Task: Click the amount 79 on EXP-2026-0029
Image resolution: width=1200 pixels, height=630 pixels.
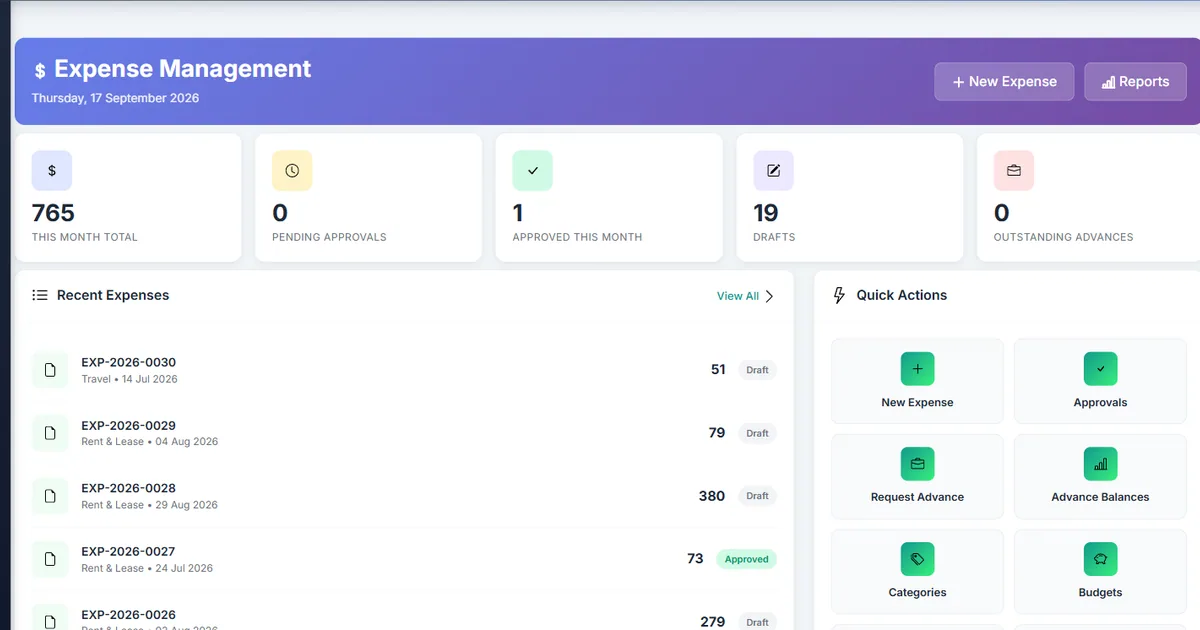Action: click(x=717, y=433)
